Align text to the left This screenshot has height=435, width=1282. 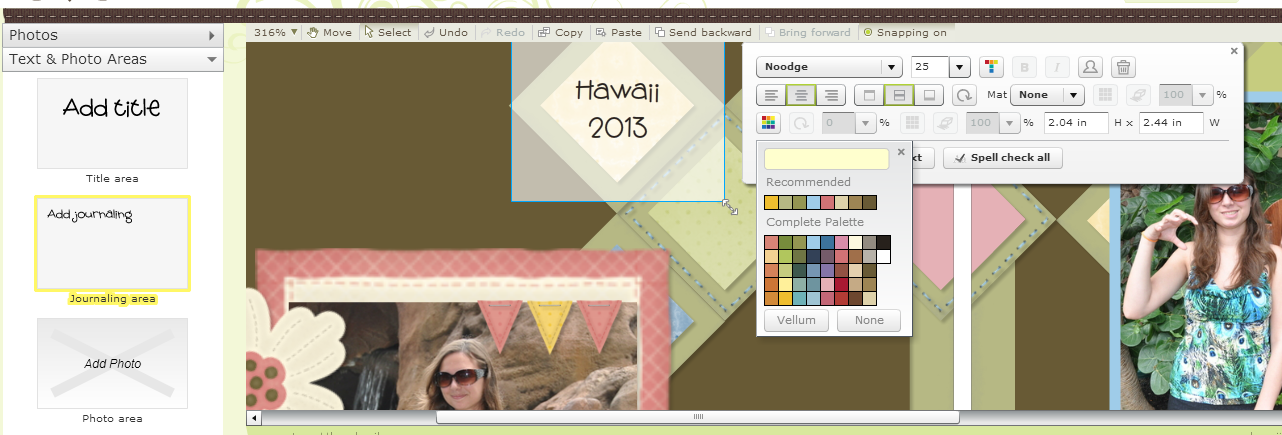[771, 95]
